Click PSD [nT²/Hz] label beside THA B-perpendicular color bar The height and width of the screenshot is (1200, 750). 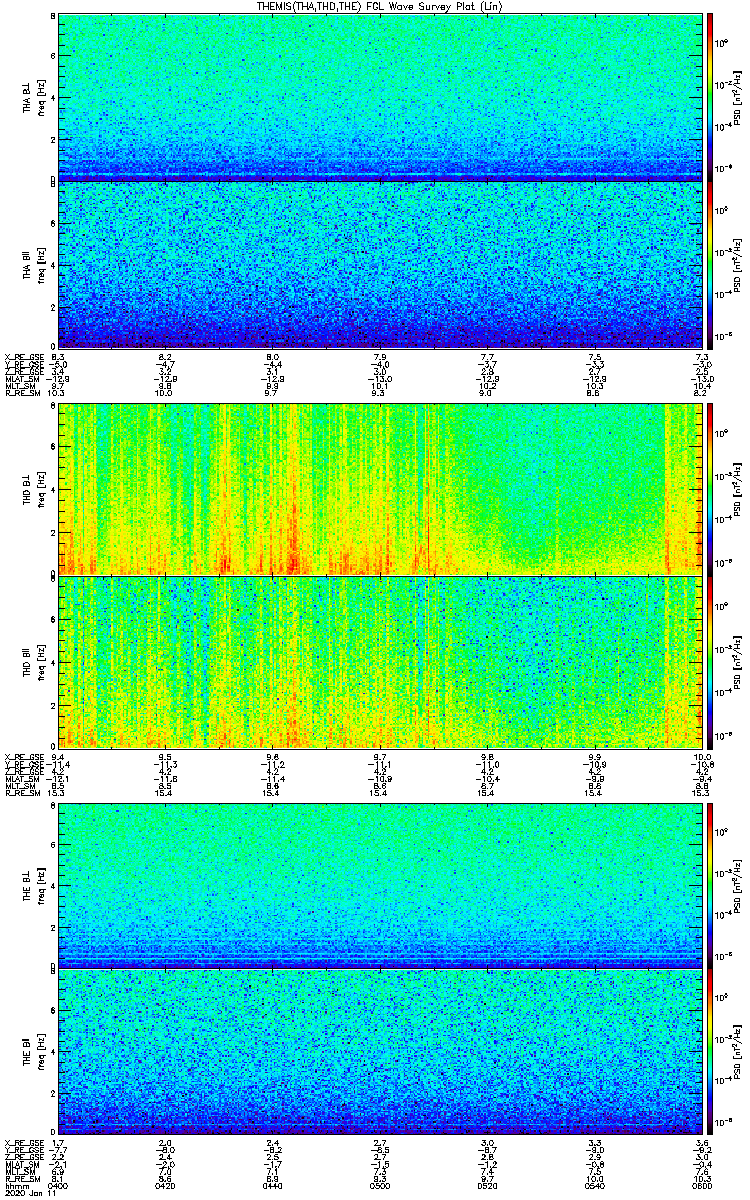(x=737, y=97)
